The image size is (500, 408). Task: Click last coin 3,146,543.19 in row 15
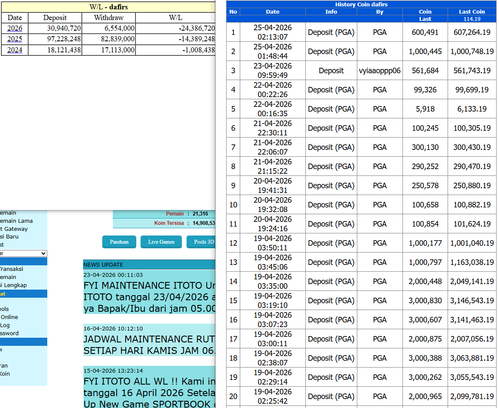(472, 301)
